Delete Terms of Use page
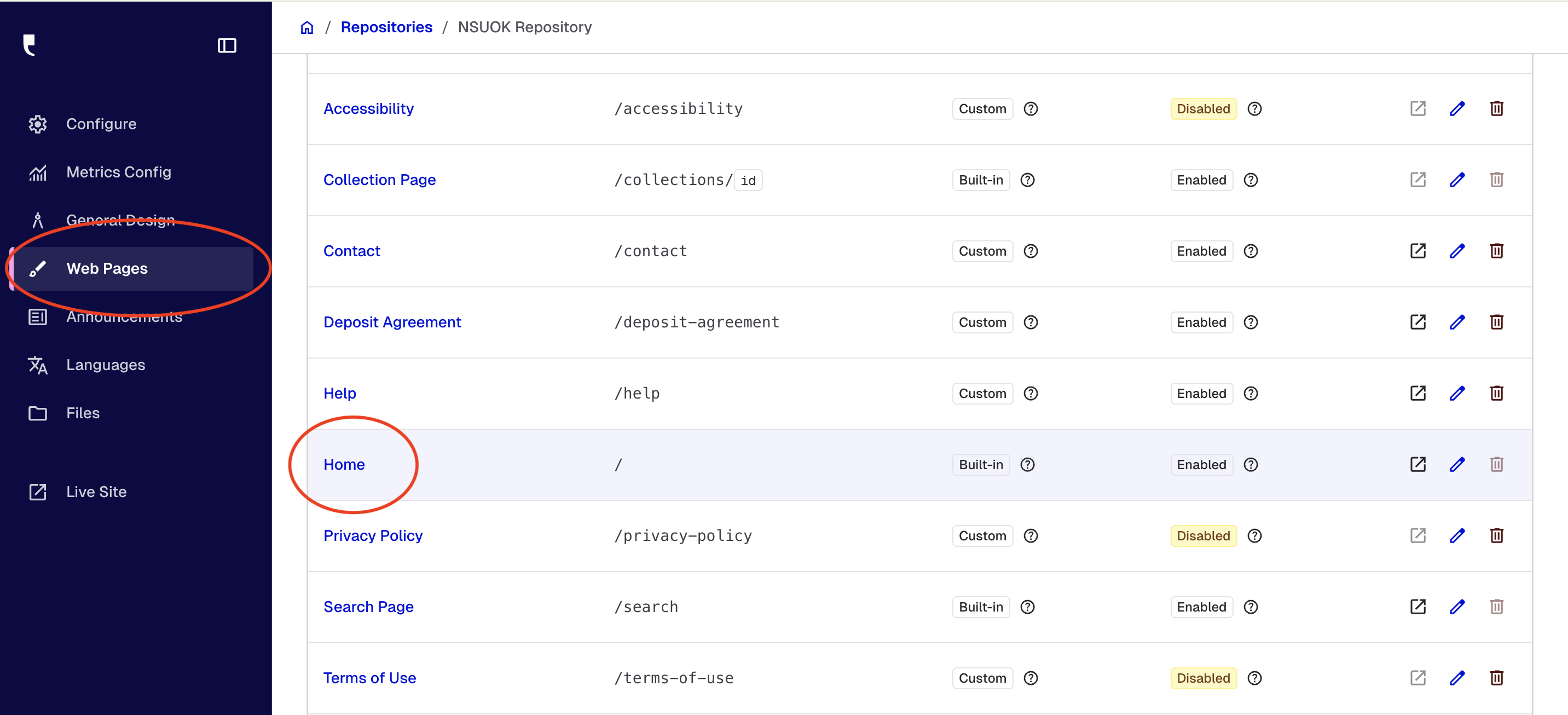The image size is (1568, 715). [x=1496, y=678]
